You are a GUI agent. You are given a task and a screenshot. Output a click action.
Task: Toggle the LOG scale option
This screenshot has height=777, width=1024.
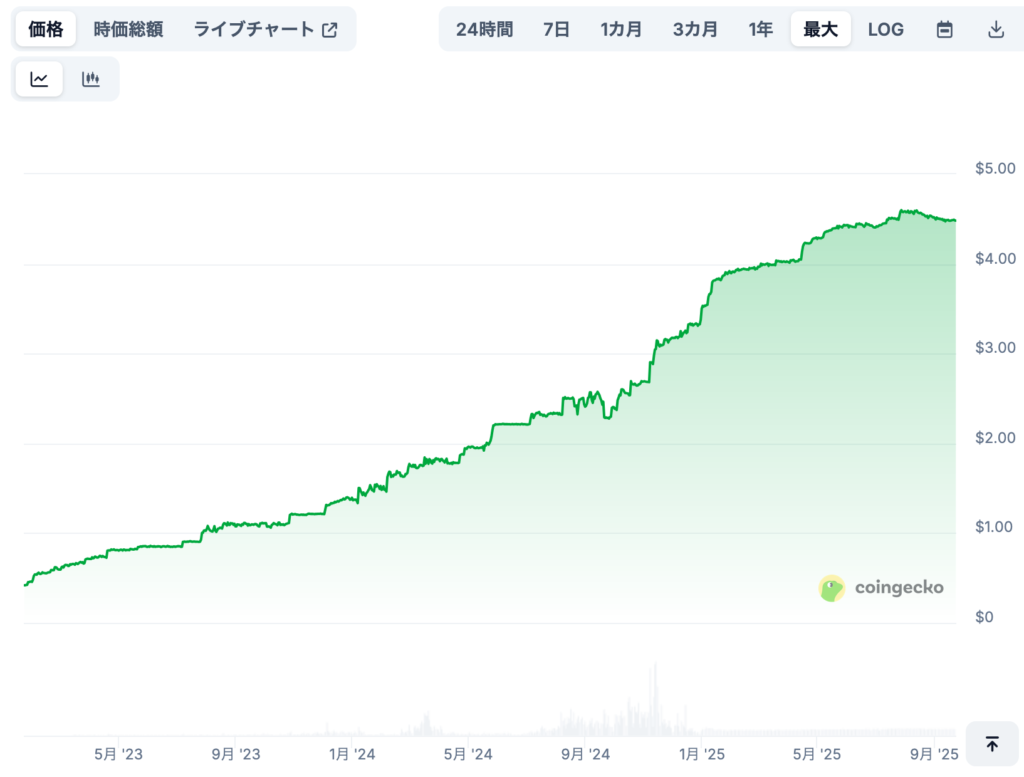[x=885, y=29]
